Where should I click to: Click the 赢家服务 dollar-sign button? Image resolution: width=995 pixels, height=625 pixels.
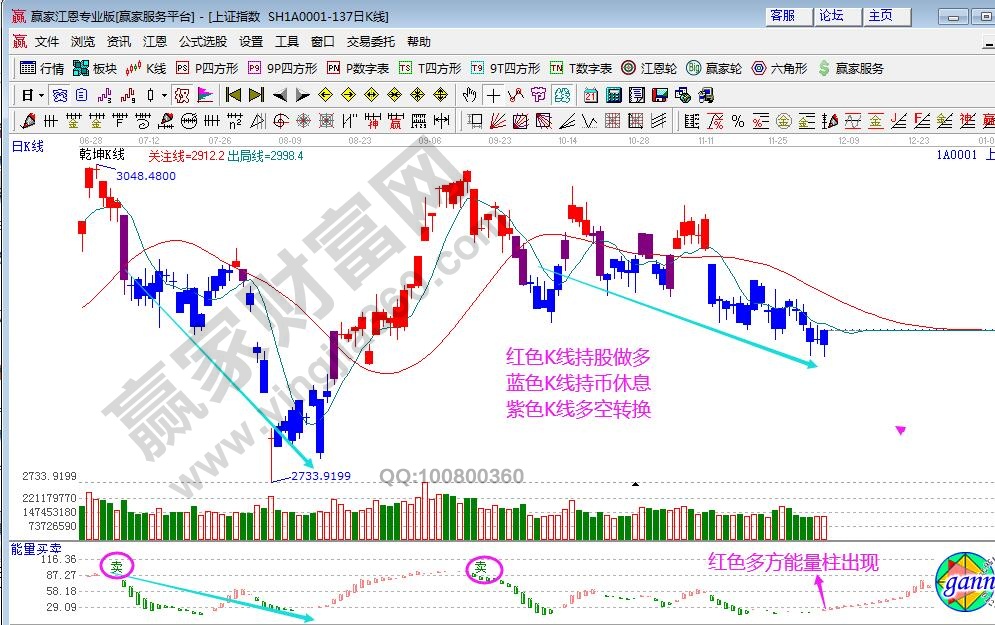point(851,68)
